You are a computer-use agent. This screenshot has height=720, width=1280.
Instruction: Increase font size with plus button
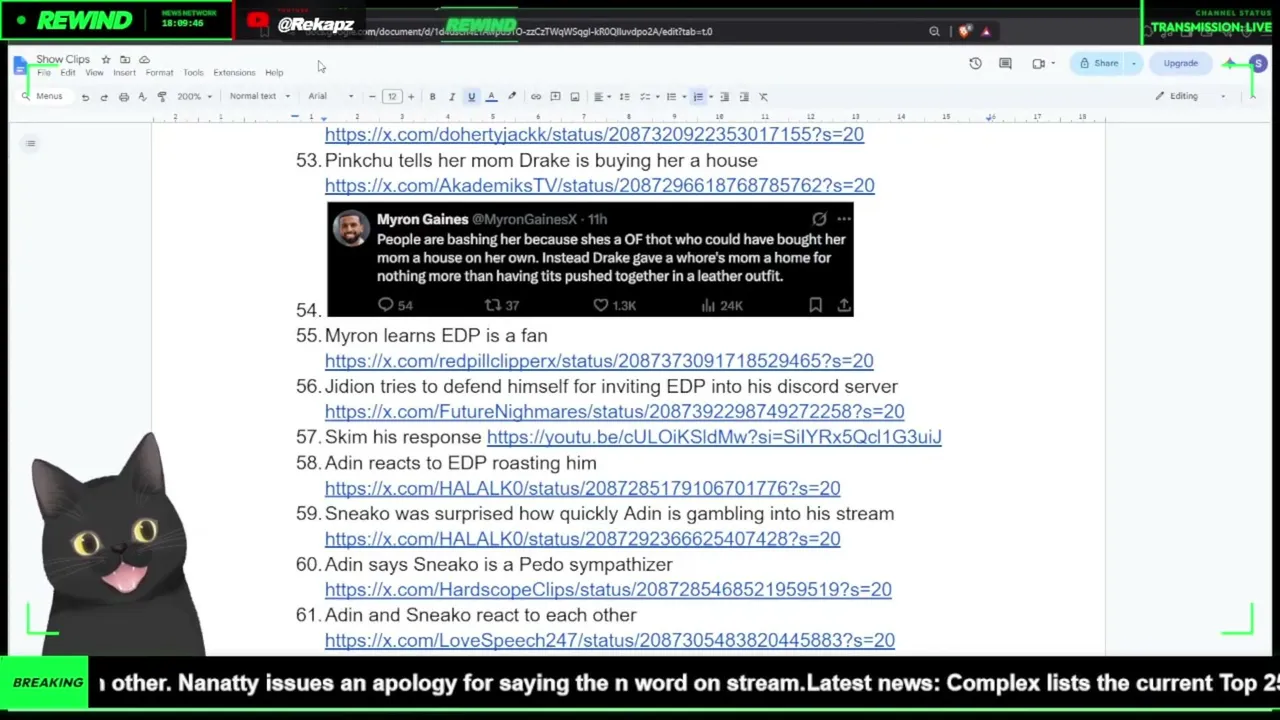click(411, 97)
